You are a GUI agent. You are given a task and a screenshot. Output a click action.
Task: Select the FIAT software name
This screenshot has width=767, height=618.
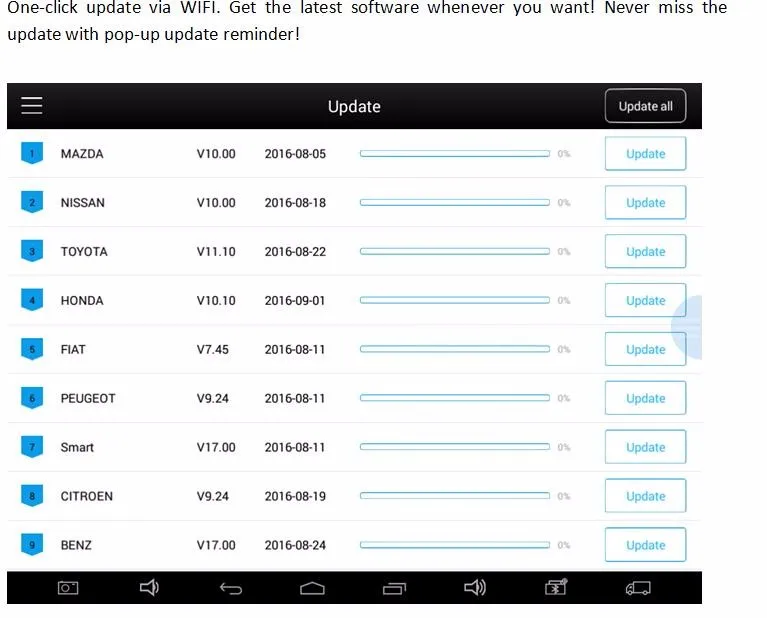pos(73,349)
